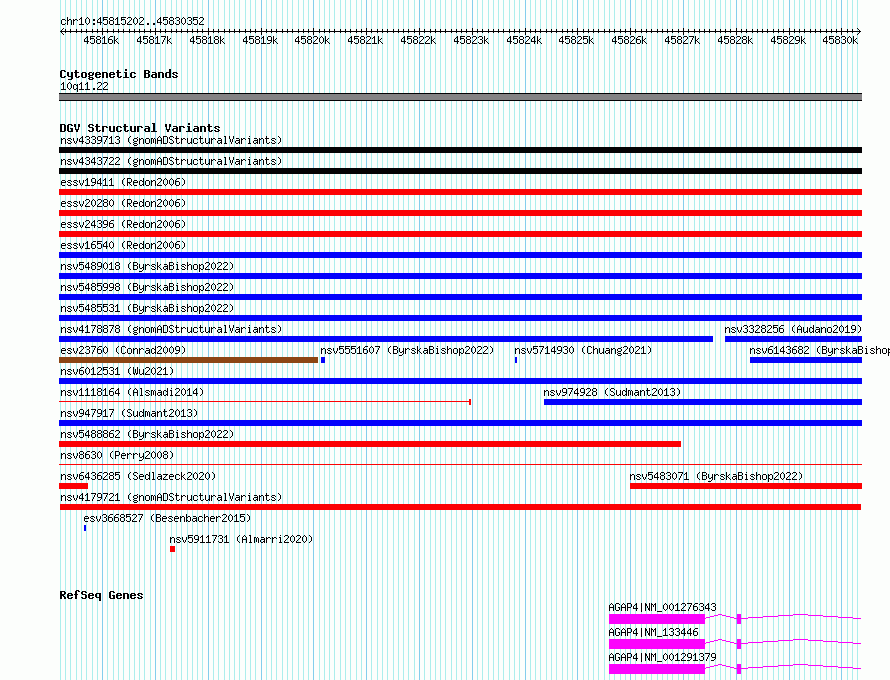Select the nsv6143682 variant label
Image resolution: width=890 pixels, height=680 pixels.
820,350
